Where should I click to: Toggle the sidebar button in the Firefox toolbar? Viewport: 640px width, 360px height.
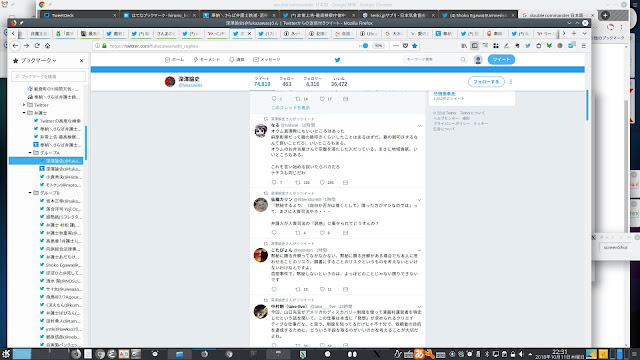pos(475,46)
